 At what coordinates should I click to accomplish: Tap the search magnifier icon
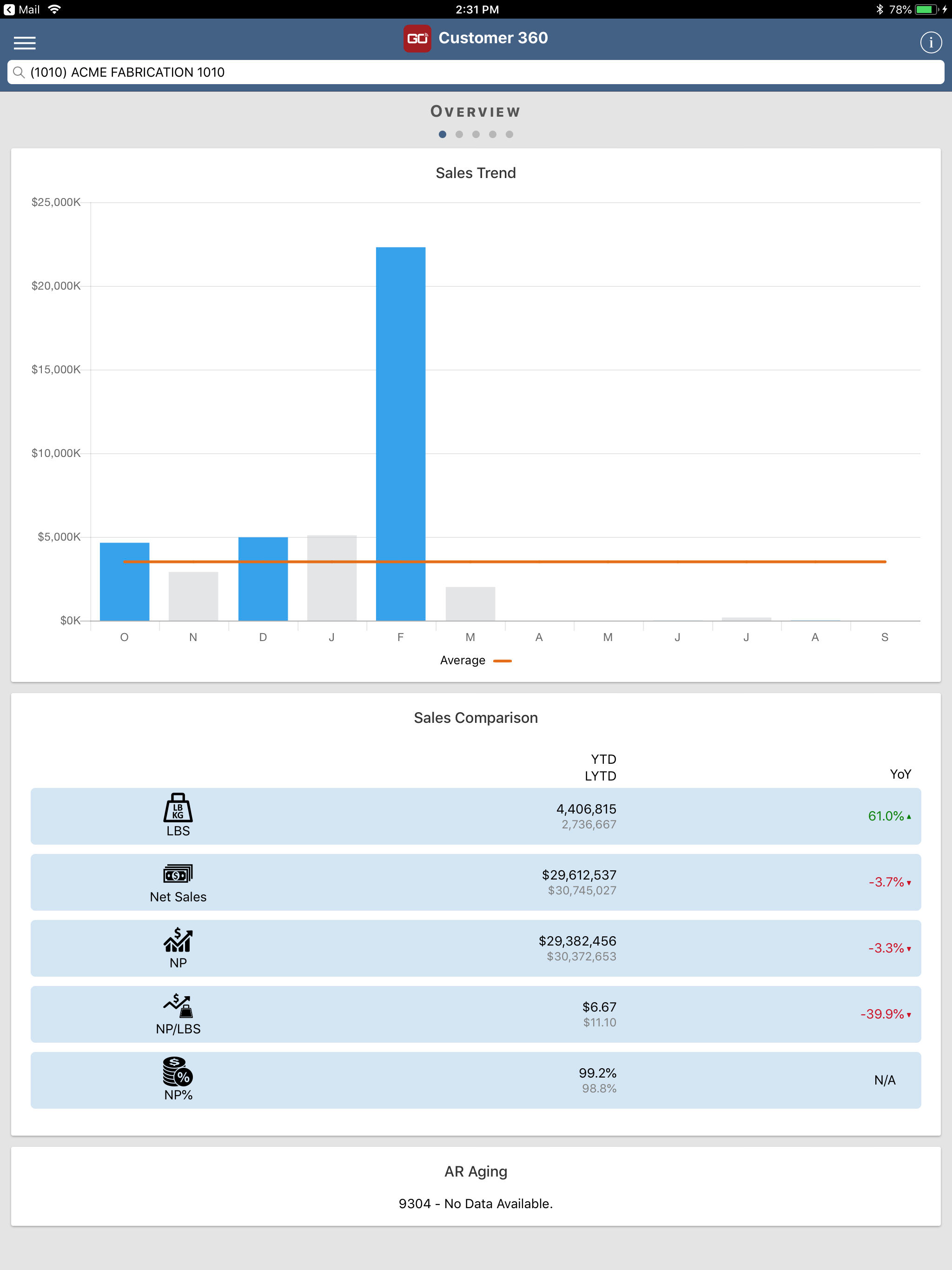[x=19, y=73]
